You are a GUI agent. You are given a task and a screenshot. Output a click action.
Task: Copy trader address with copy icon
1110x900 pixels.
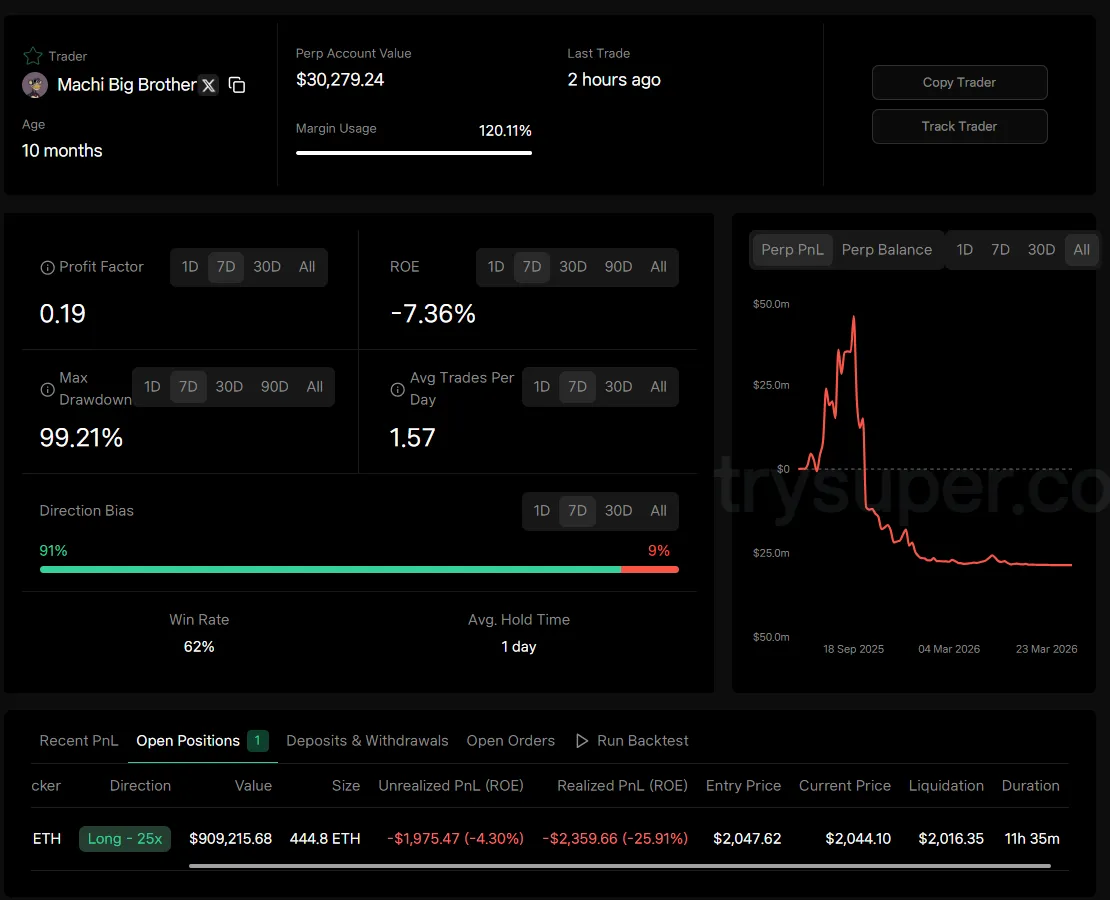click(x=237, y=85)
